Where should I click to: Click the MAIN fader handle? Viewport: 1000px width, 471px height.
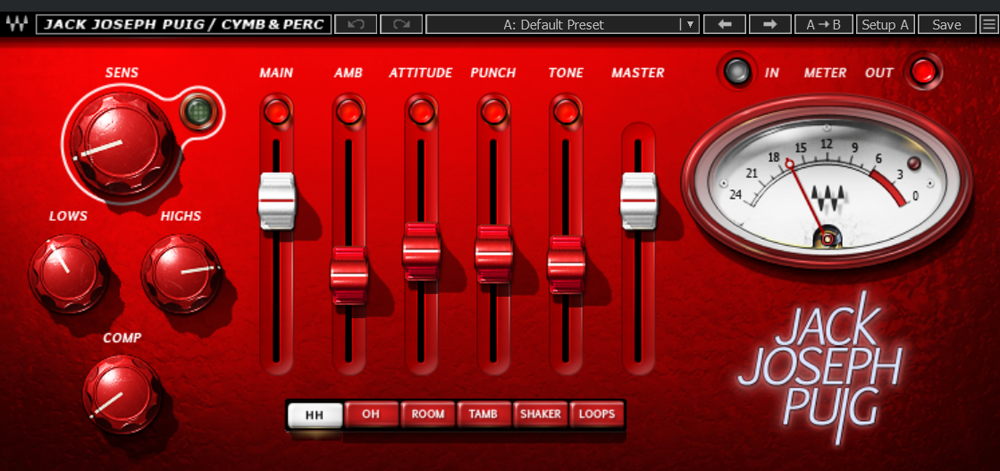[277, 201]
